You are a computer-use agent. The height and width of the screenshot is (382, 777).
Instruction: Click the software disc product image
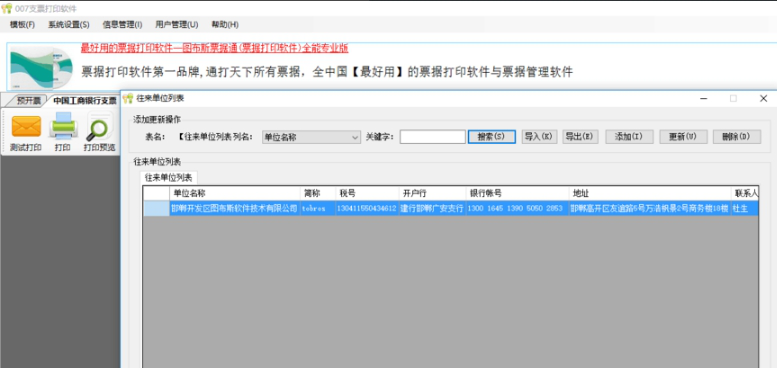(42, 67)
